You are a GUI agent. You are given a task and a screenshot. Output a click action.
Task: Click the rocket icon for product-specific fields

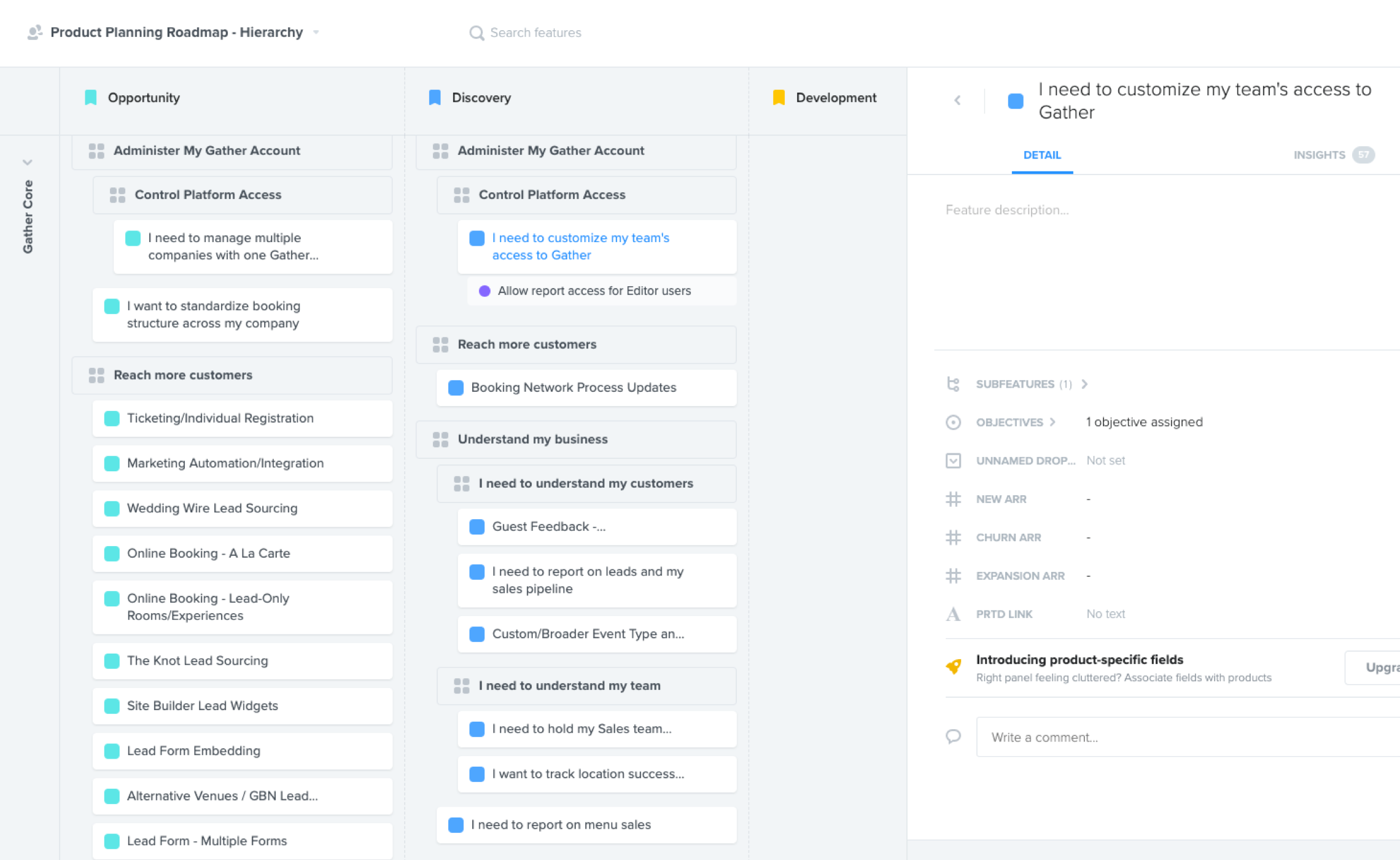953,666
